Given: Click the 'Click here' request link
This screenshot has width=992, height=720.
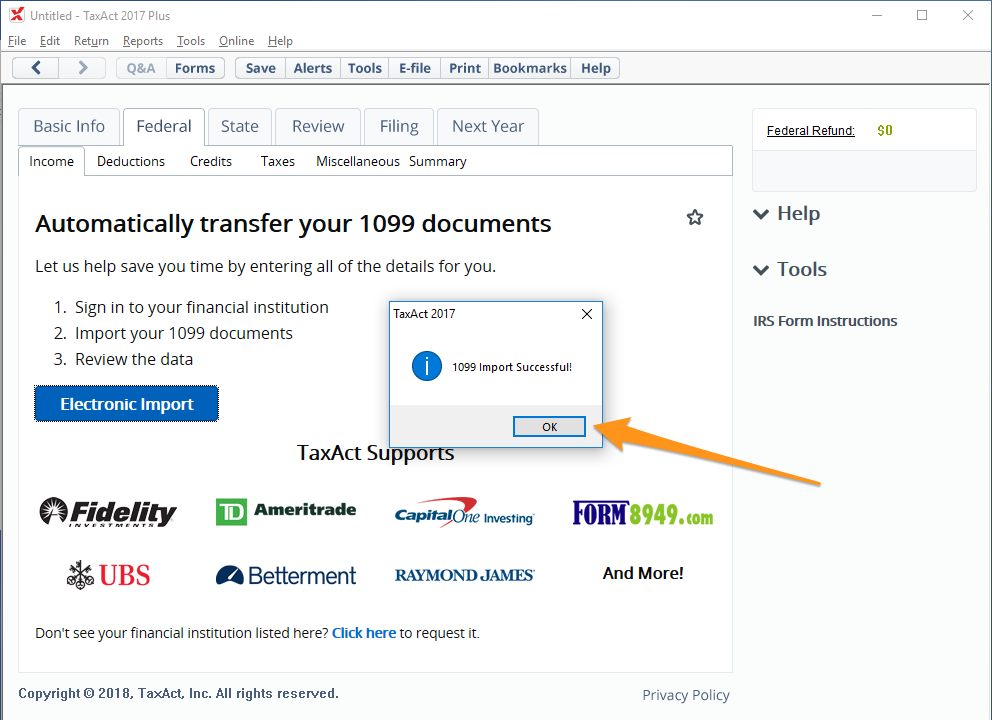Looking at the screenshot, I should [364, 633].
